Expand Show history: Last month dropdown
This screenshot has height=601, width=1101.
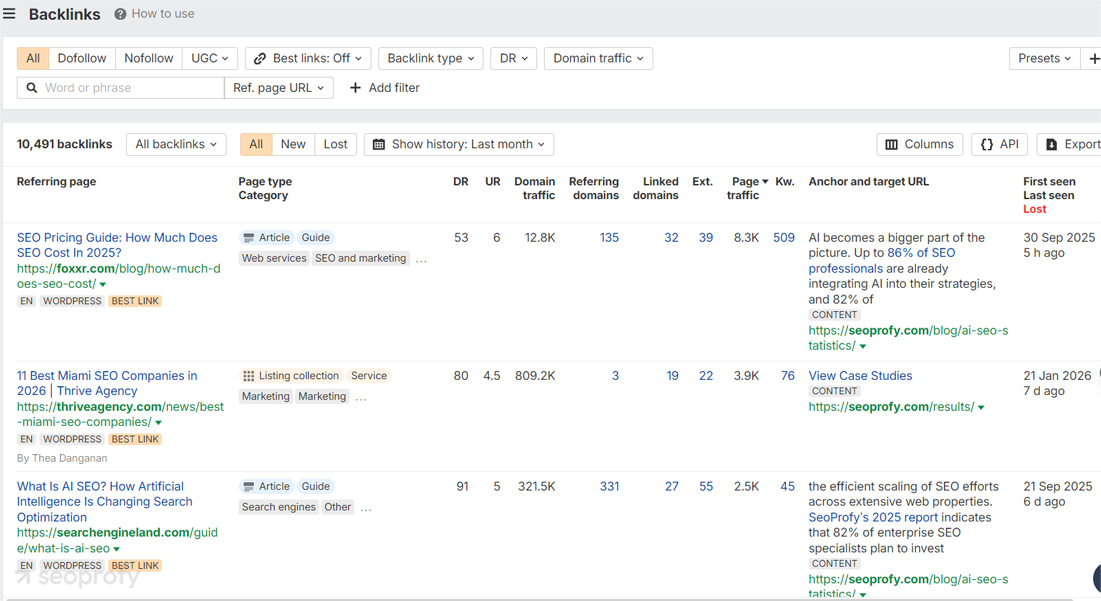point(459,145)
